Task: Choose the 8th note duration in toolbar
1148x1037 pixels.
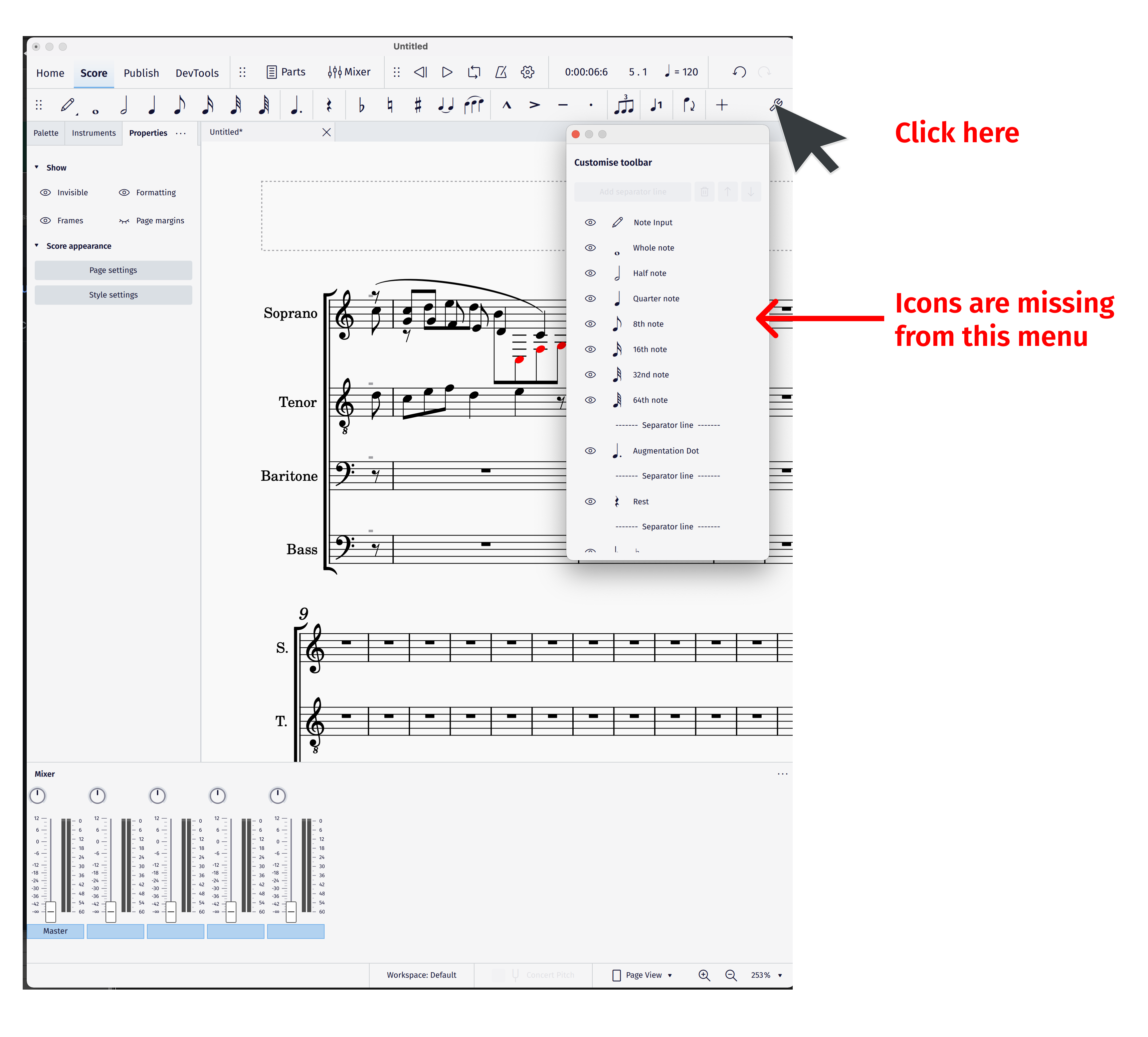Action: [x=179, y=106]
